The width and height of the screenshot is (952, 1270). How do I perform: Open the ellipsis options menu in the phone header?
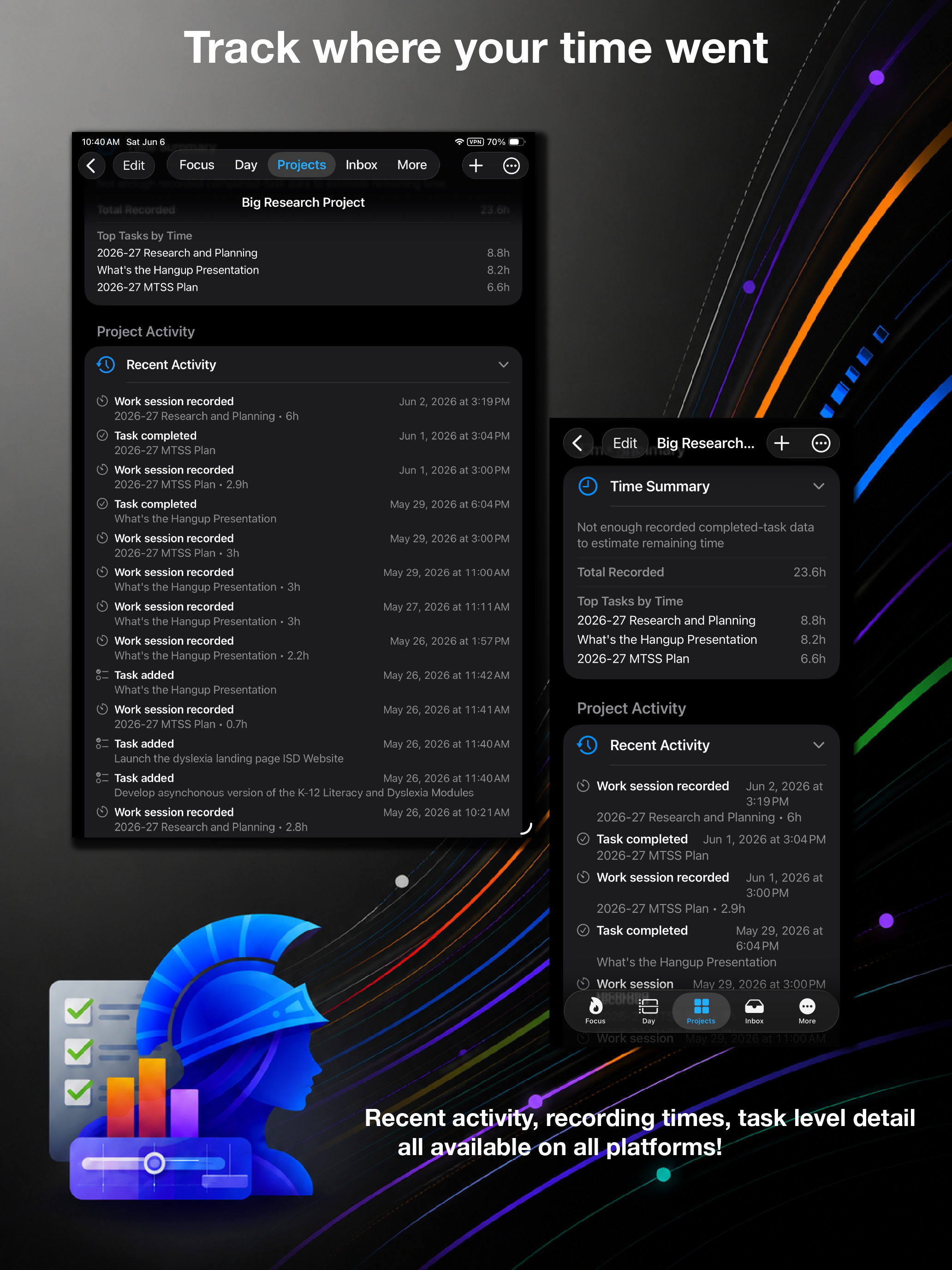click(821, 443)
